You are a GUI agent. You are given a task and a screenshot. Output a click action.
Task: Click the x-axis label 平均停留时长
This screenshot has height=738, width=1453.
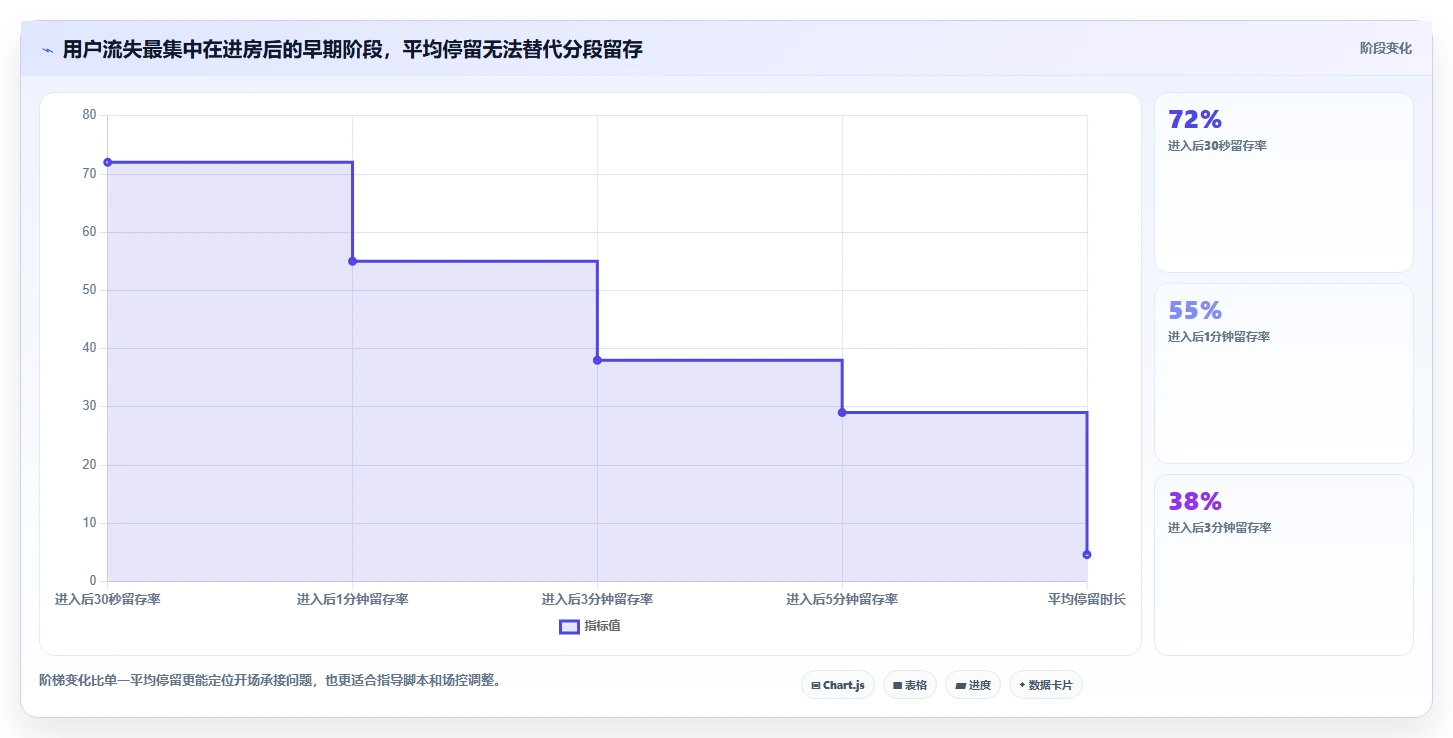coord(1087,599)
